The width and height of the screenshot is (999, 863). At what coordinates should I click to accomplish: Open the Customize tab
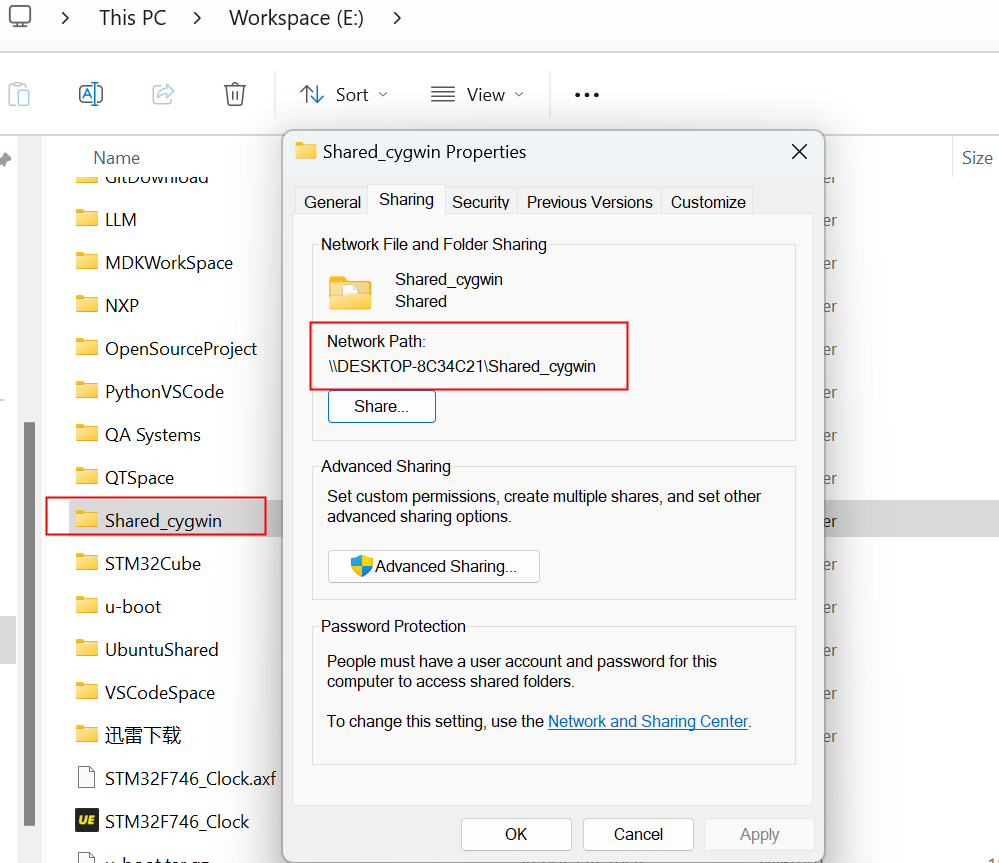pyautogui.click(x=708, y=201)
